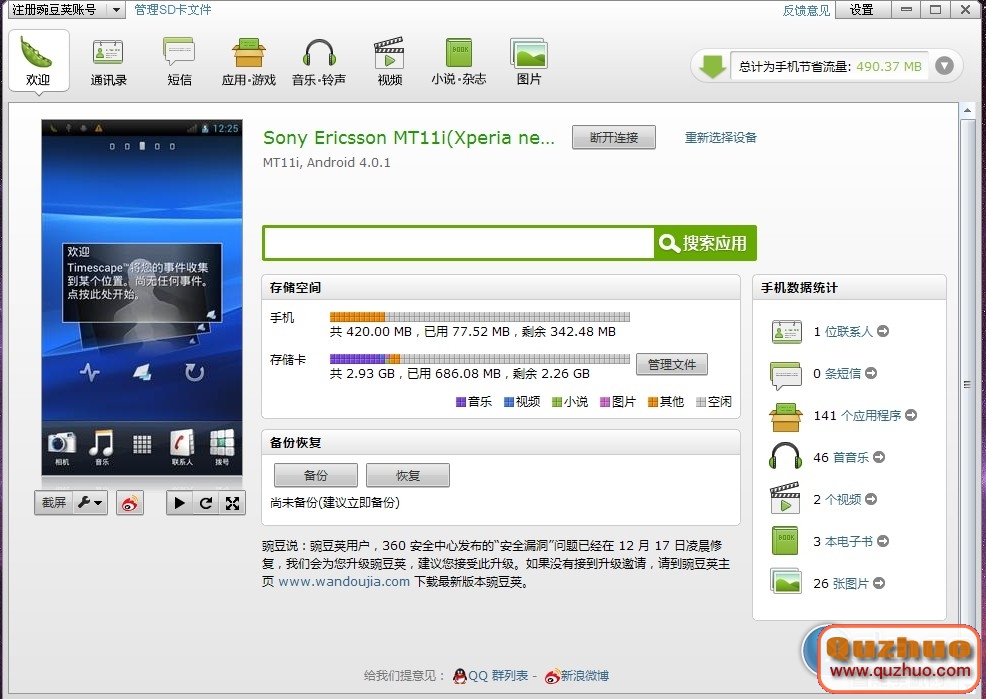986x699 pixels.
Task: Open 管理SD卡文件 link
Action: 173,9
